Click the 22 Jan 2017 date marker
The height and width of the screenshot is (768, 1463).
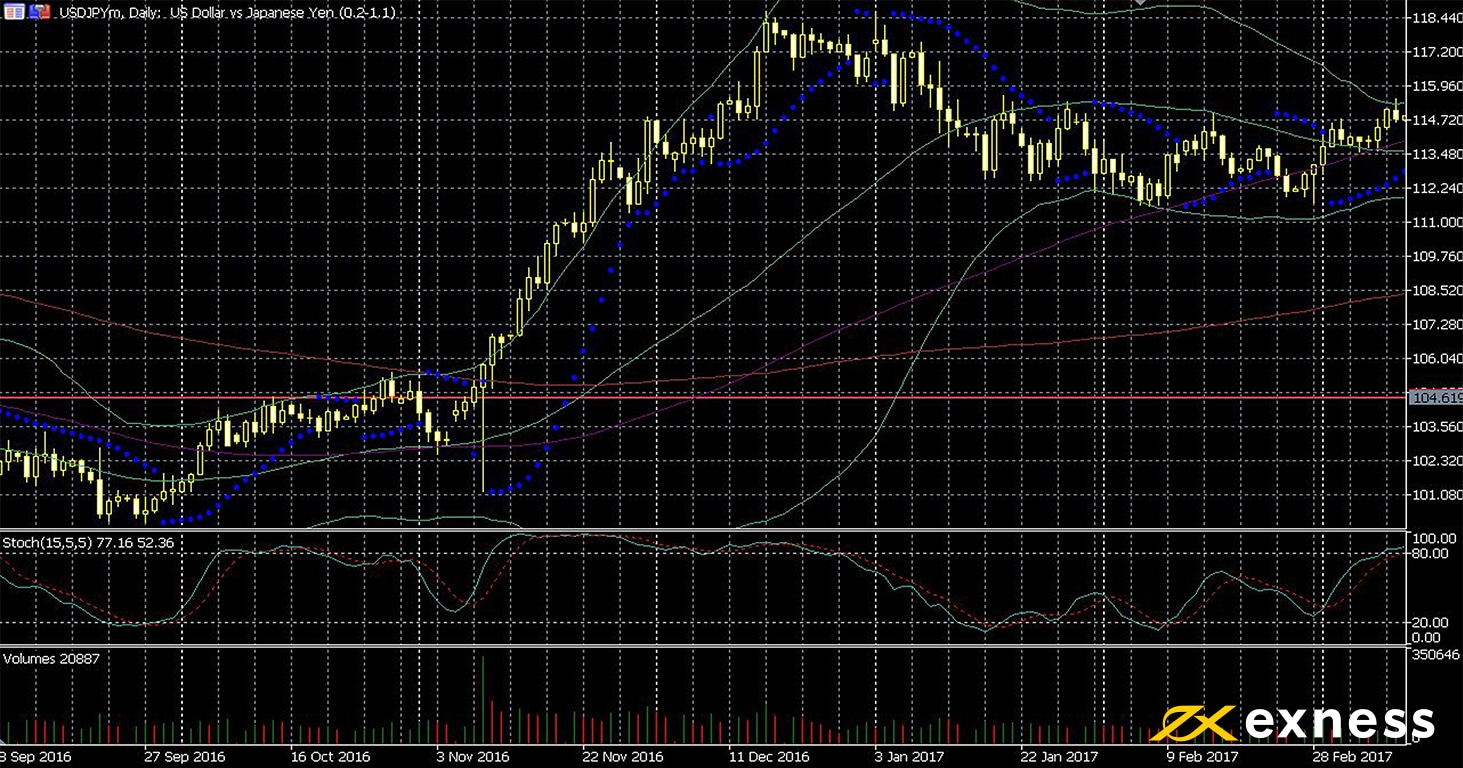tap(1062, 758)
